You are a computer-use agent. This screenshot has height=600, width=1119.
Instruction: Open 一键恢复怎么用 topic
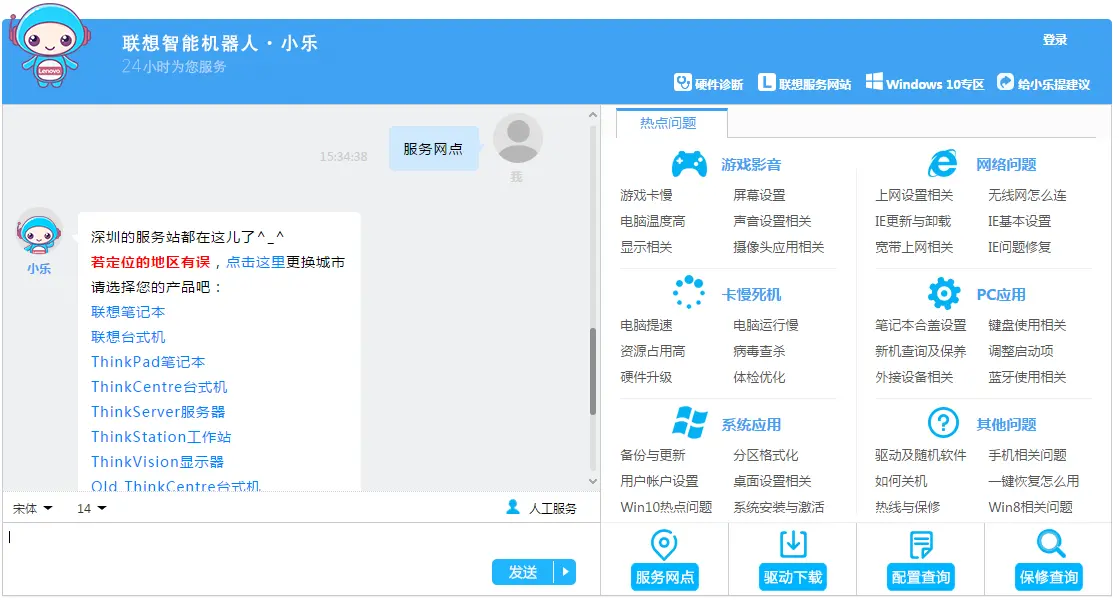[x=1033, y=481]
